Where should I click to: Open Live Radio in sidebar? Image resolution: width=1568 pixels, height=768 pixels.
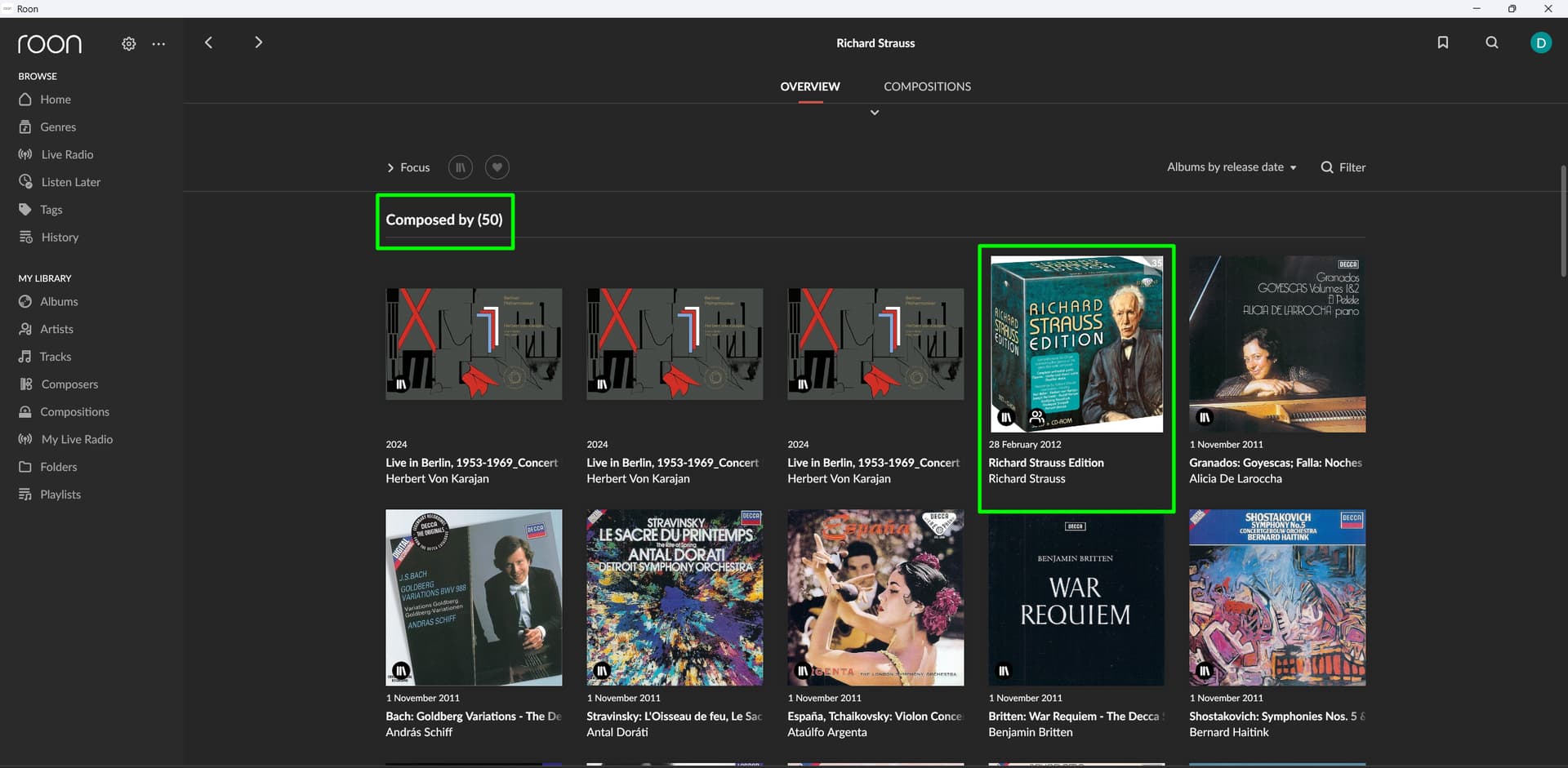(x=67, y=154)
